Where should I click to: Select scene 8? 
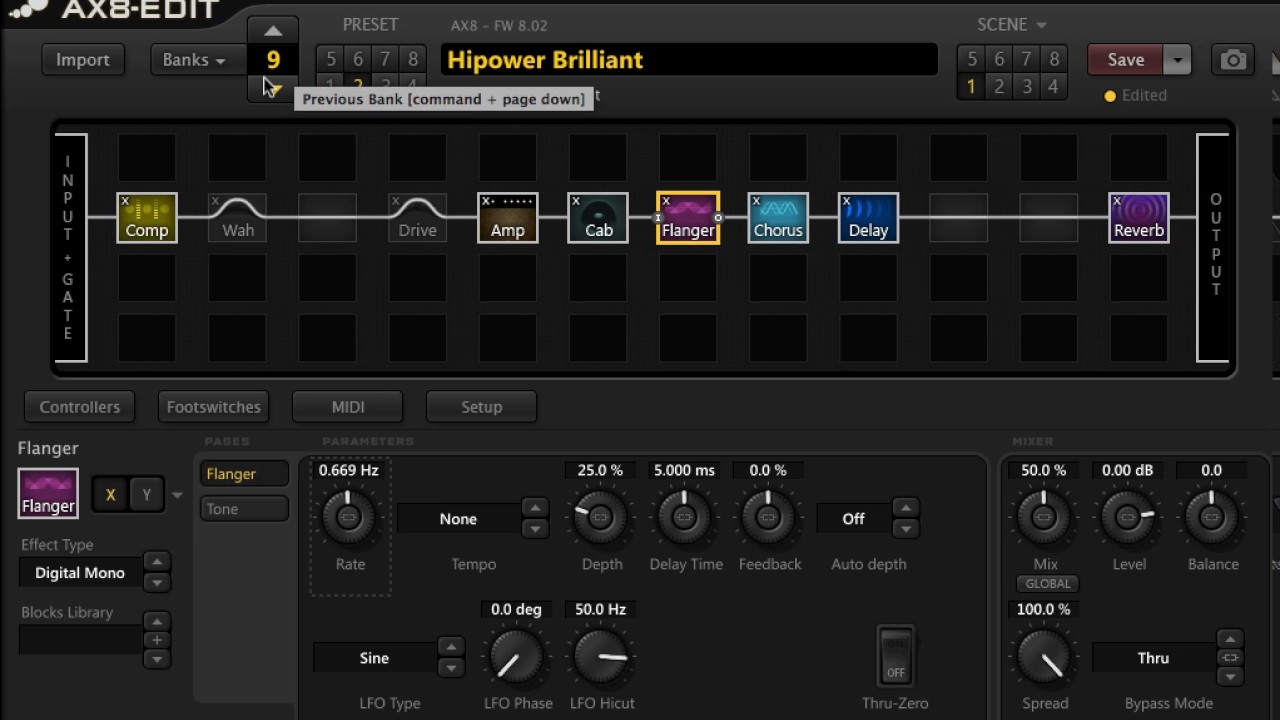[x=1053, y=60]
